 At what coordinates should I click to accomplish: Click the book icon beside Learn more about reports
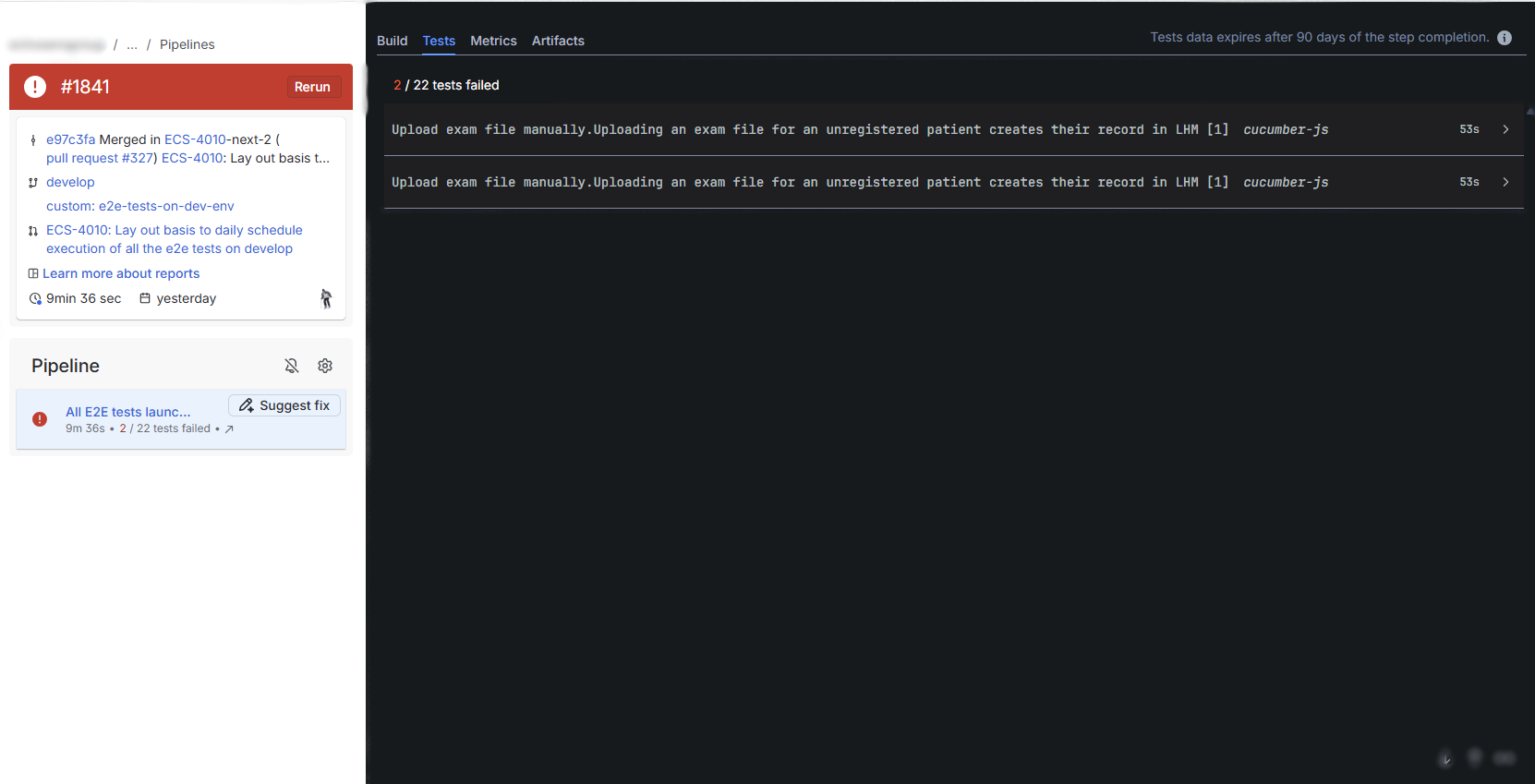pos(33,273)
